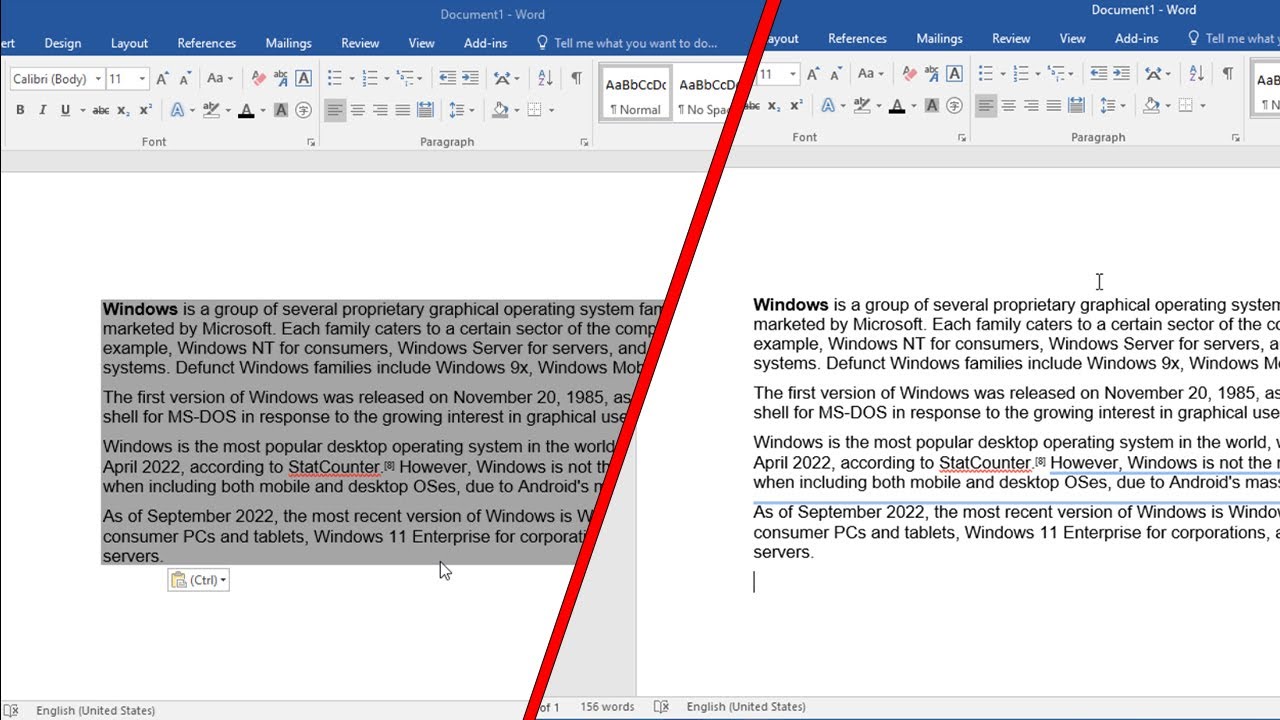Justify text in left Word window
Viewport: 1280px width, 720px height.
pos(402,110)
